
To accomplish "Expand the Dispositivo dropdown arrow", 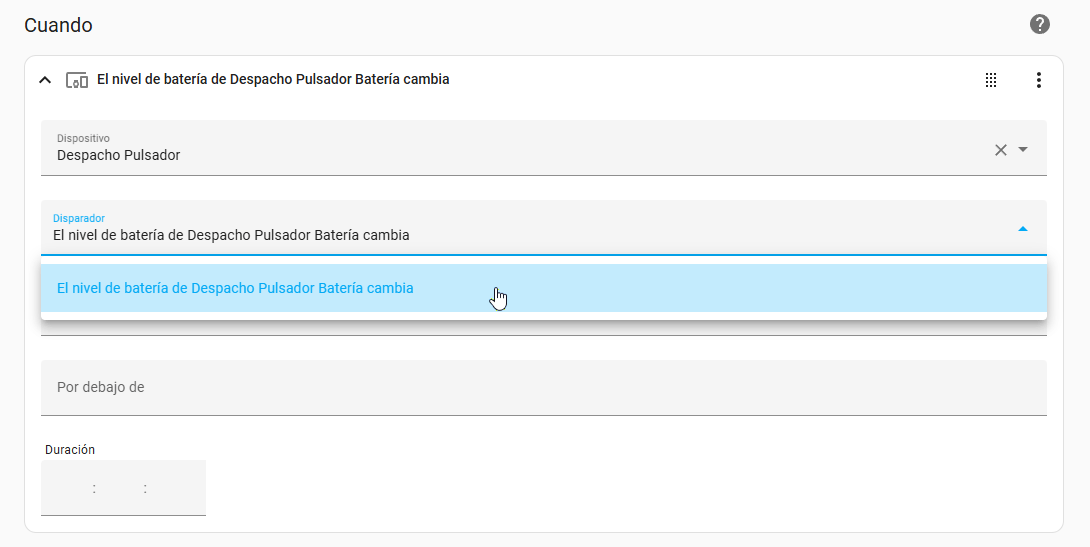I will tap(1023, 149).
